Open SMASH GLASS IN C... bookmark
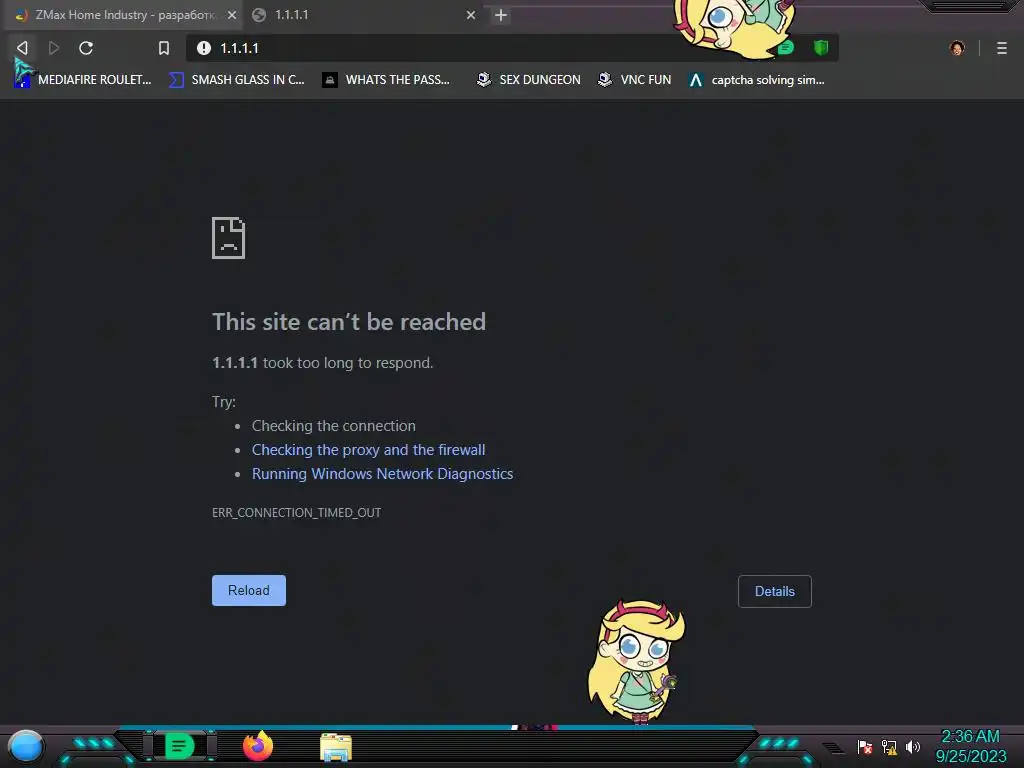 click(x=237, y=80)
